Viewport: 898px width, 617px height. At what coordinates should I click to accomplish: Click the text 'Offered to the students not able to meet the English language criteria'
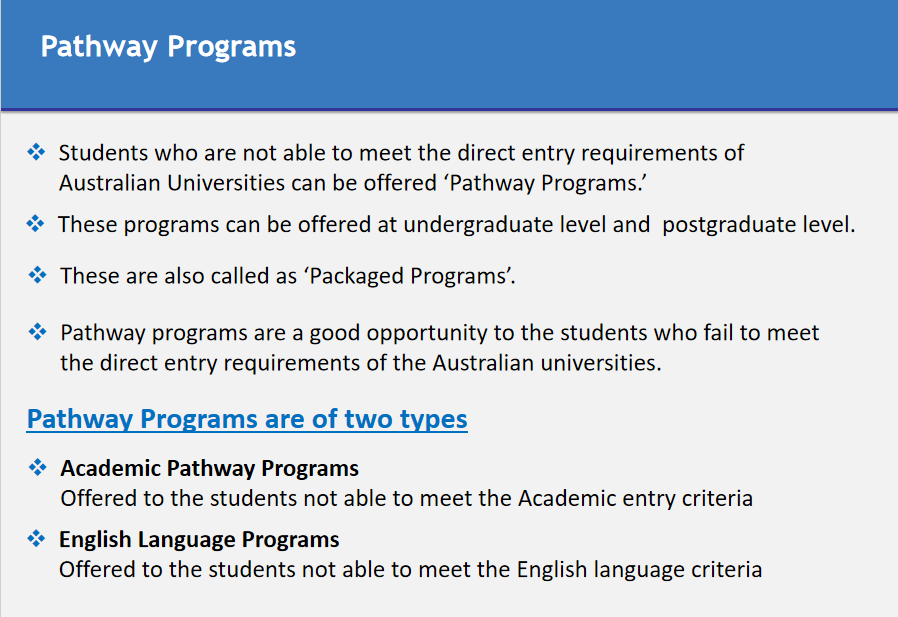click(411, 569)
